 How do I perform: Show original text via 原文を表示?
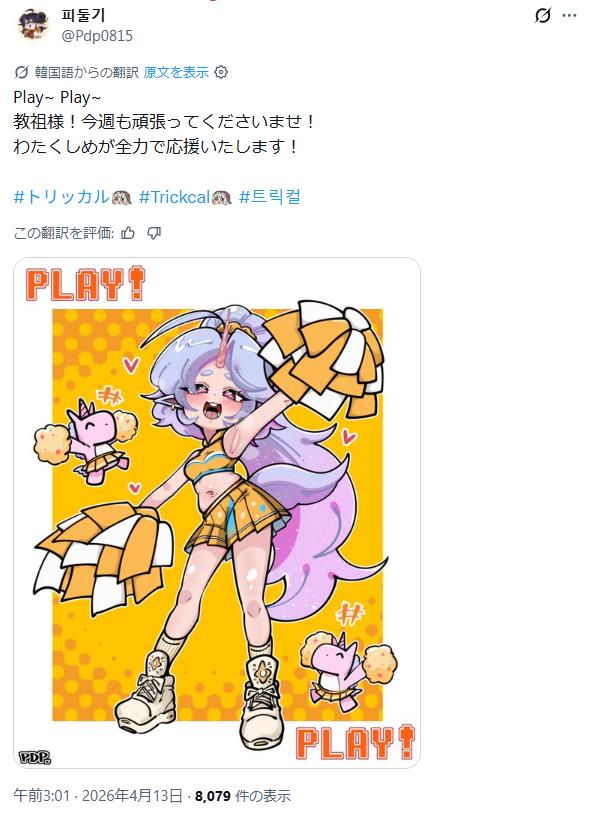tap(176, 72)
